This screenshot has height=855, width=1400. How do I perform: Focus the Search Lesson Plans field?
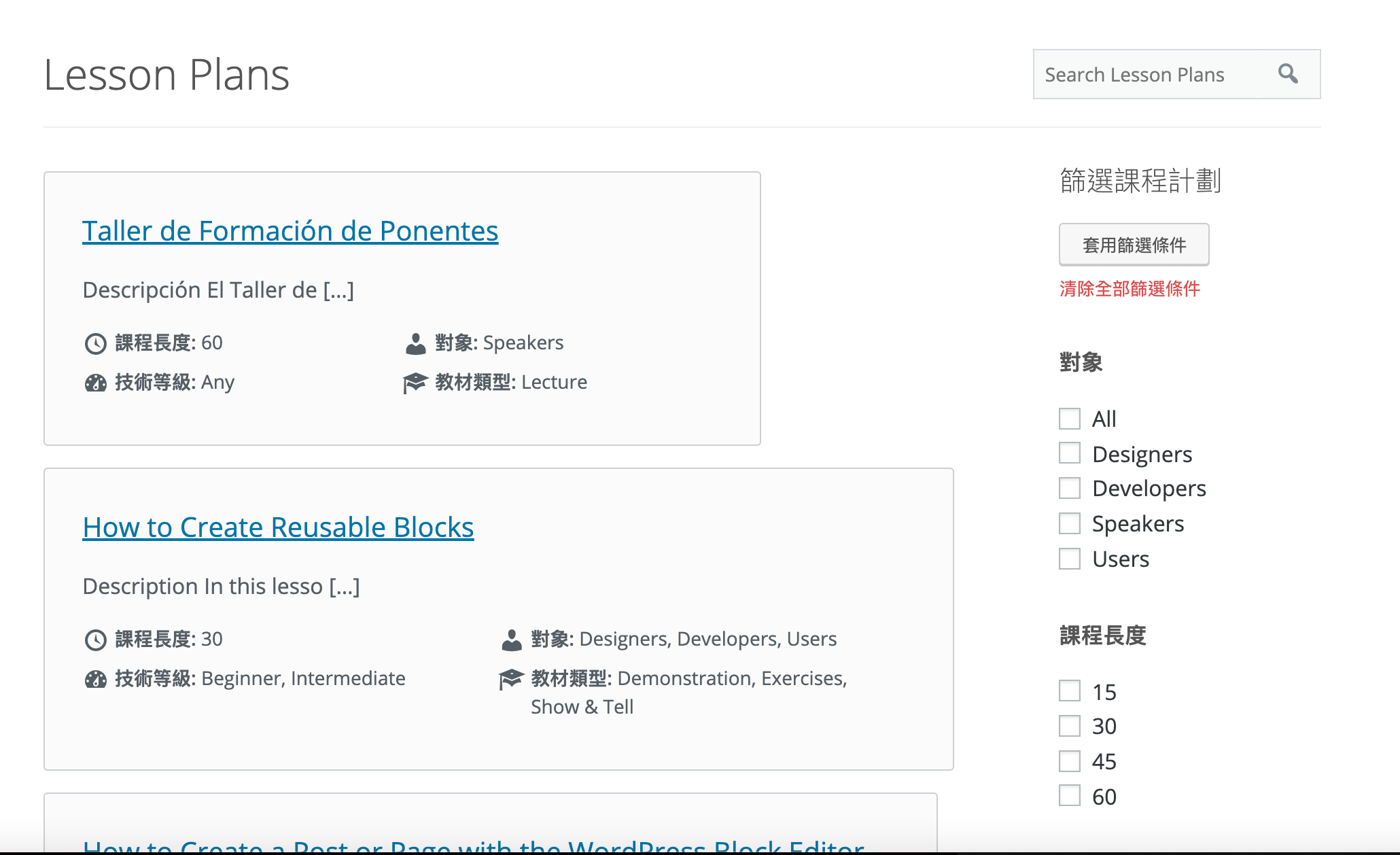1176,74
